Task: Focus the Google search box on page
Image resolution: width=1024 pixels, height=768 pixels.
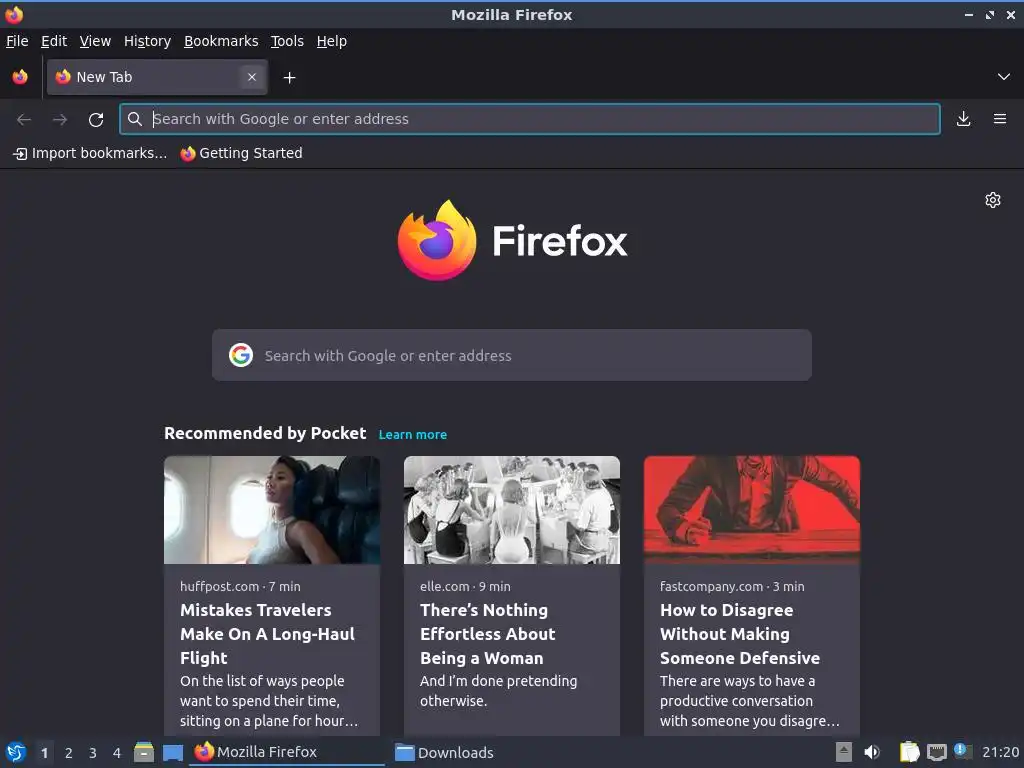Action: click(511, 355)
